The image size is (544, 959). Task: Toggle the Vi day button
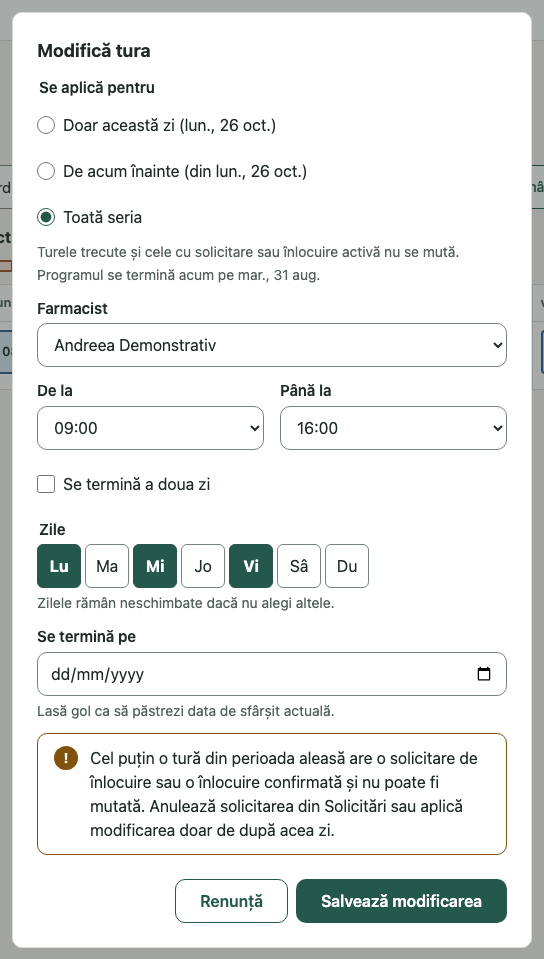(251, 566)
